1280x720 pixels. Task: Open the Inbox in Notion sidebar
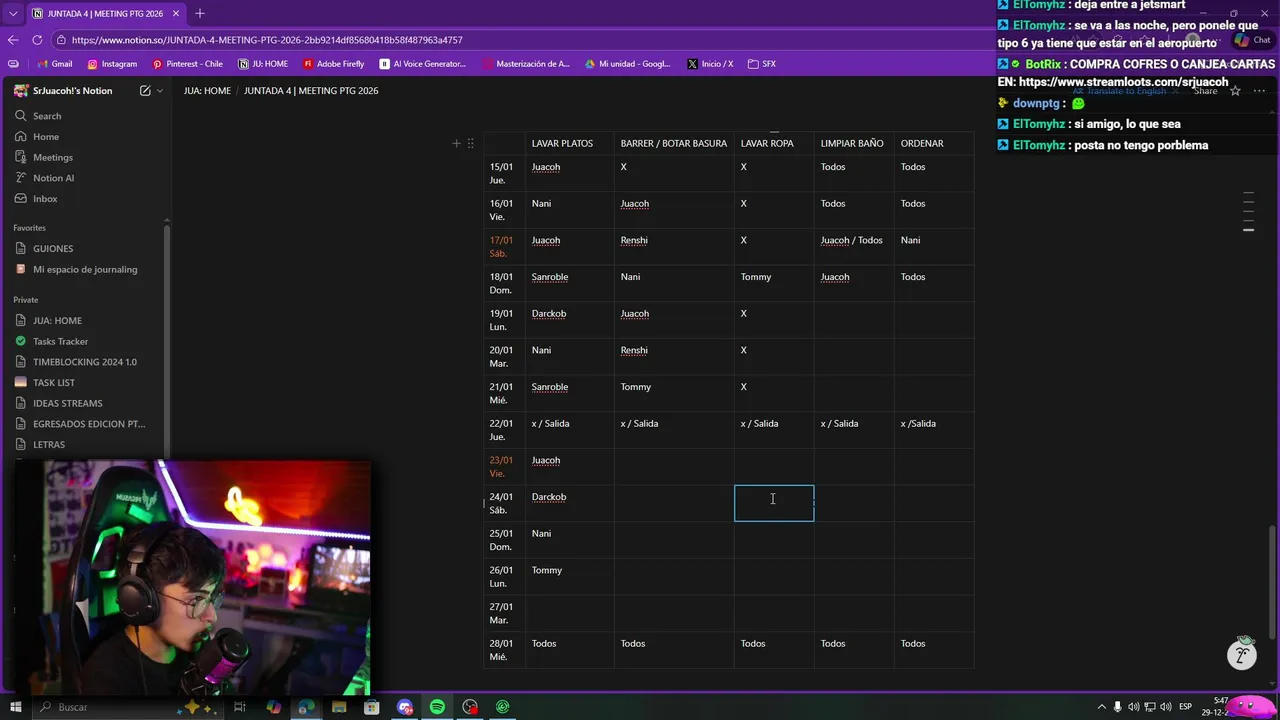45,199
